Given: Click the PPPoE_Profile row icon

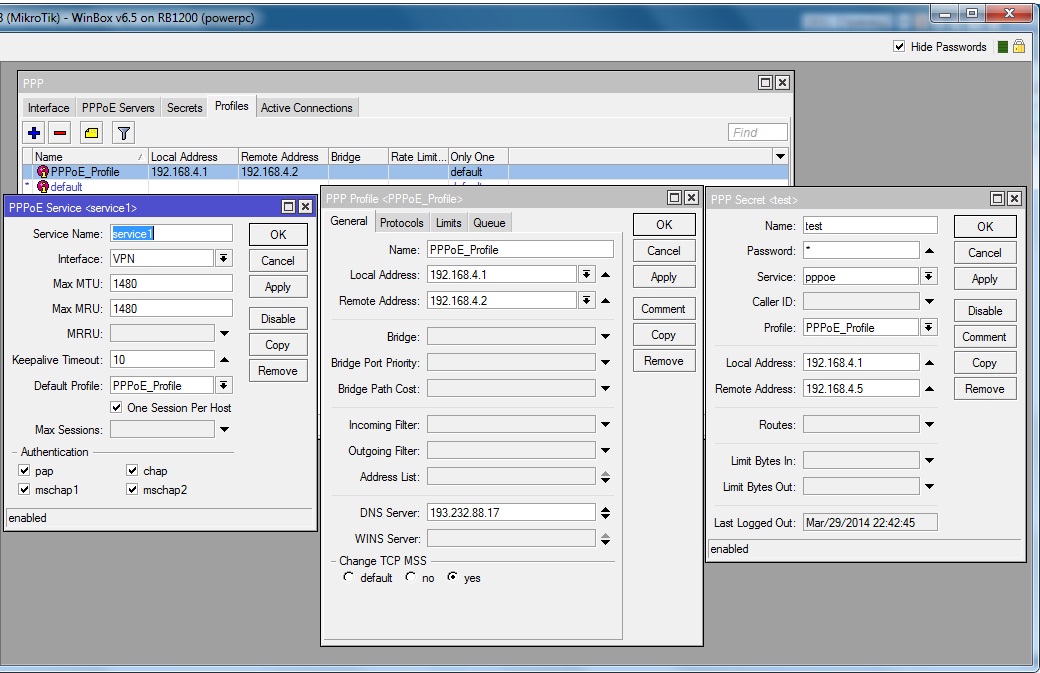Looking at the screenshot, I should (x=43, y=172).
